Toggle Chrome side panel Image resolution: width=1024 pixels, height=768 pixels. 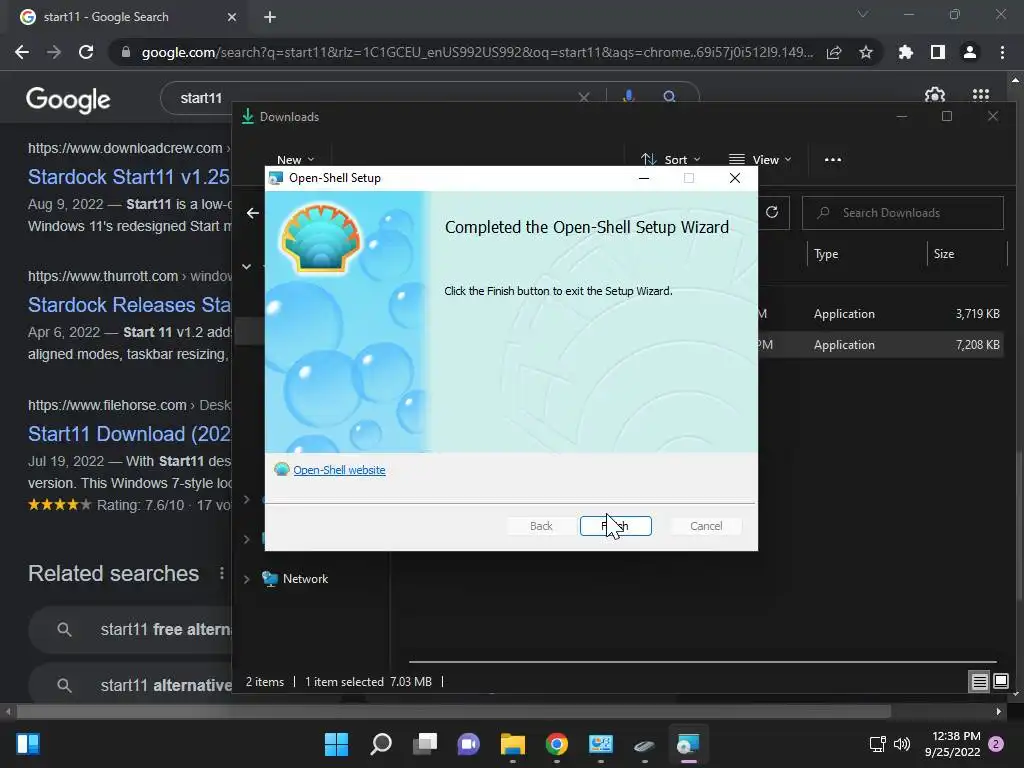coord(938,52)
